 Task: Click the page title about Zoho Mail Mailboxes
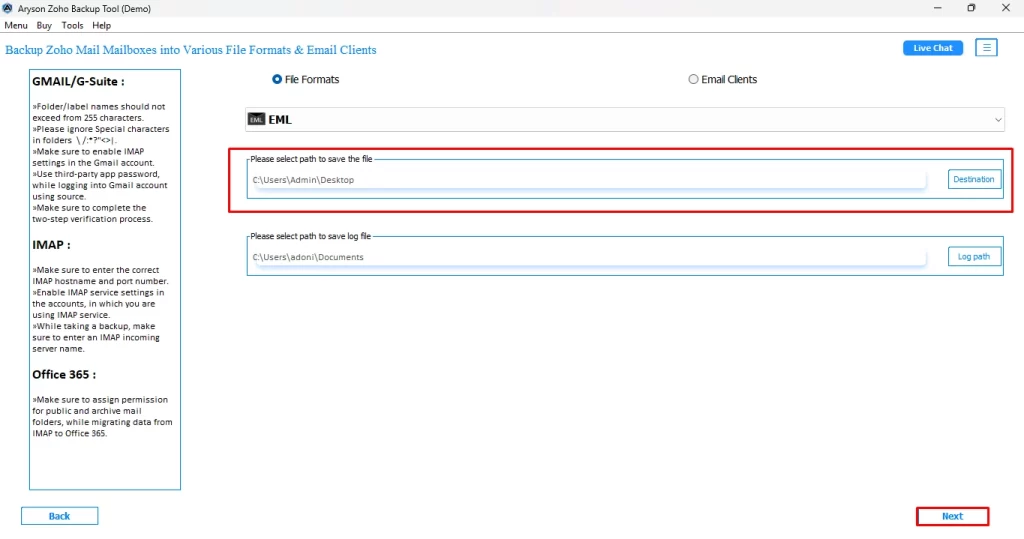[x=191, y=50]
